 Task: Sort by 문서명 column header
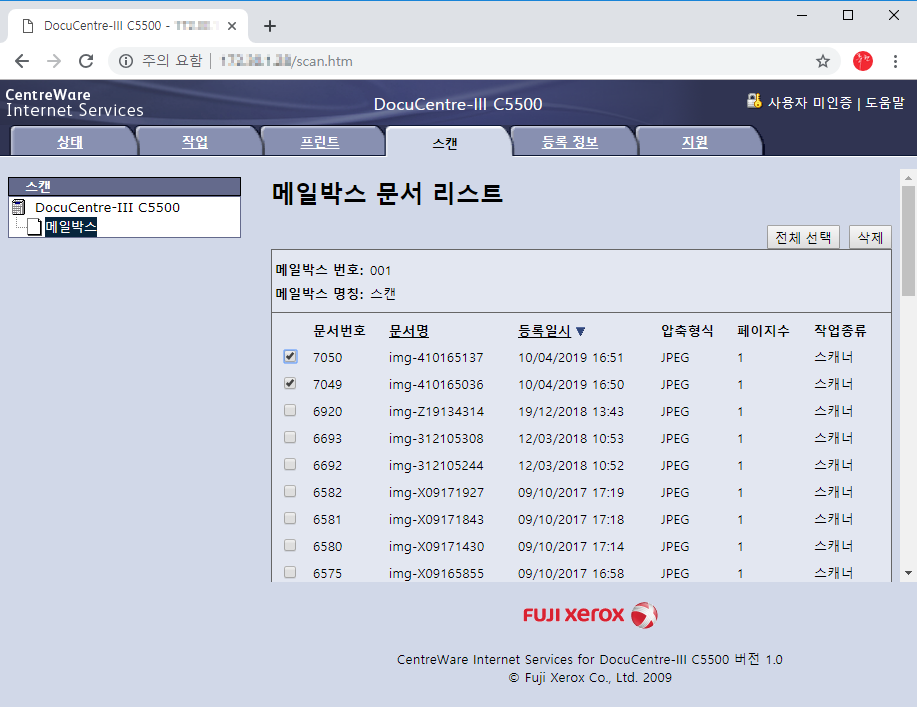tap(409, 331)
